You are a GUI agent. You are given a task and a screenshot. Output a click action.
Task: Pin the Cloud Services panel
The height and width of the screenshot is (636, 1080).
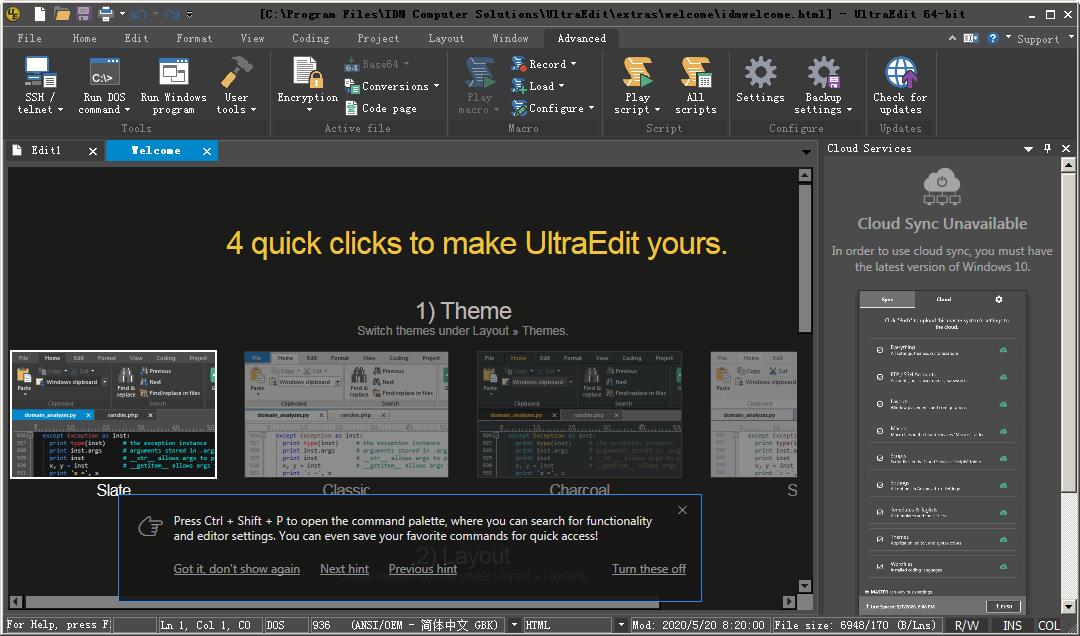click(x=1048, y=148)
